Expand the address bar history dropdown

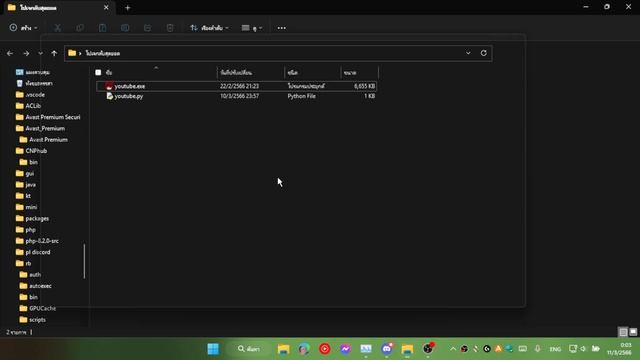(x=468, y=53)
